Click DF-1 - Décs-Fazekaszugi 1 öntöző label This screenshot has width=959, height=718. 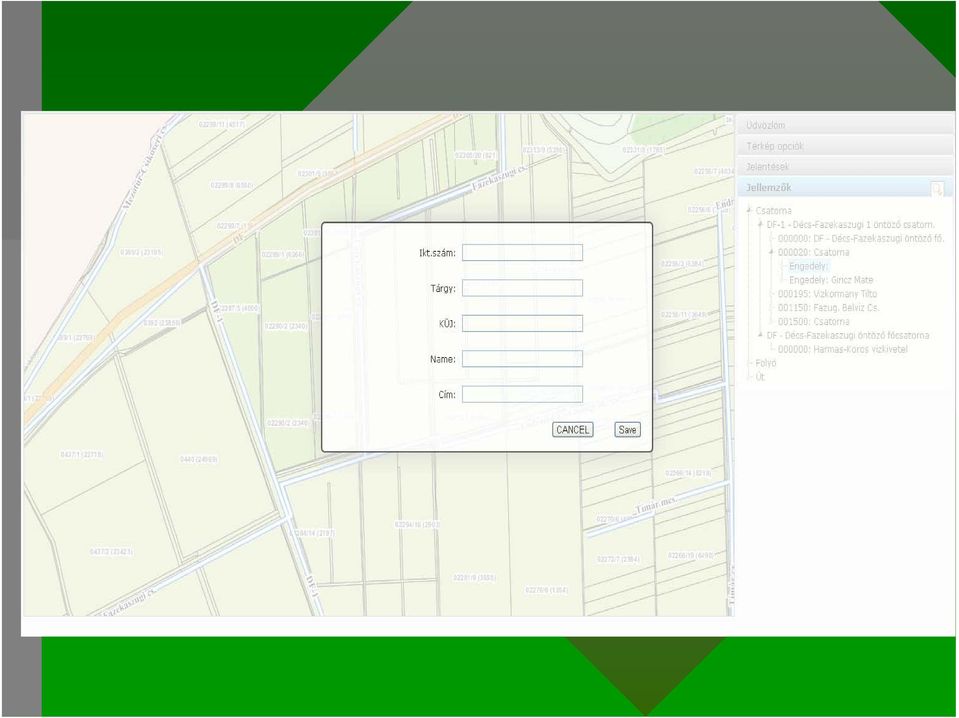click(850, 224)
